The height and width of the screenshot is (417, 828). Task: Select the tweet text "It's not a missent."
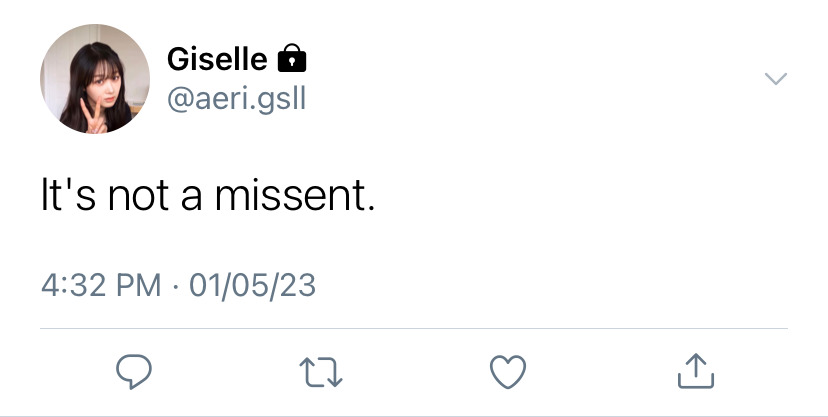coord(208,195)
